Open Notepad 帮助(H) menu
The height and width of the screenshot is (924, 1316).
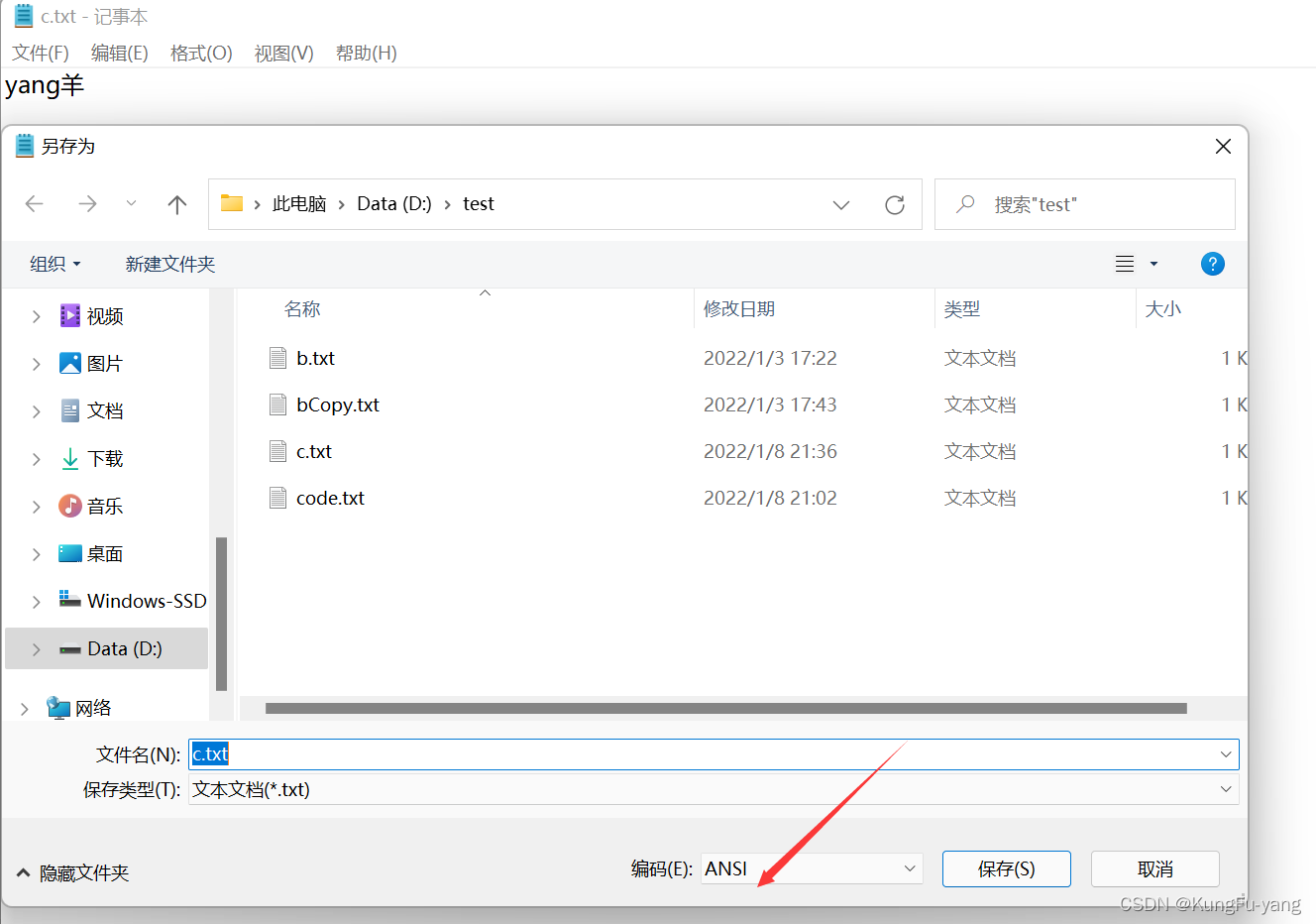tap(367, 53)
